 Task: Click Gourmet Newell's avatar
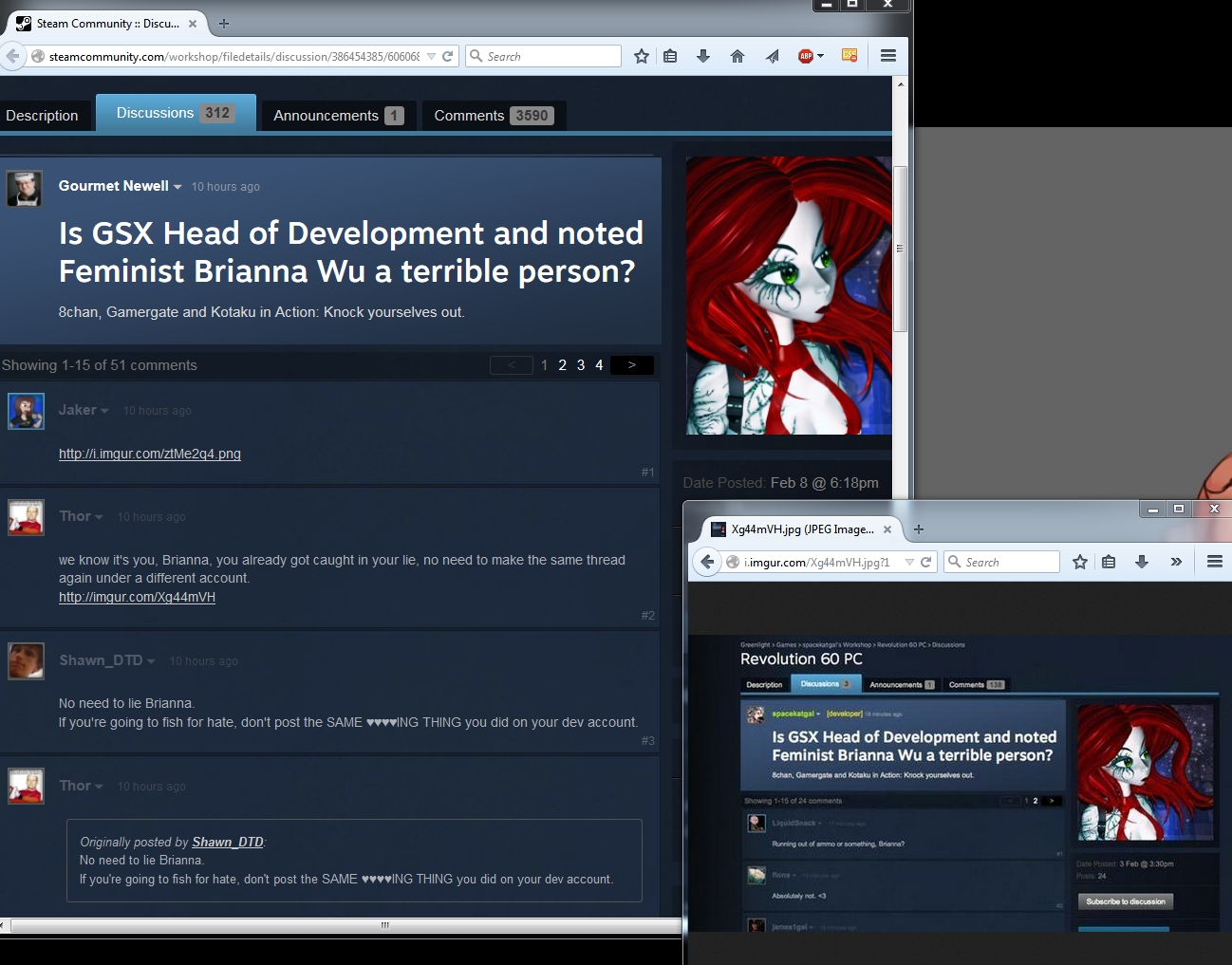25,189
